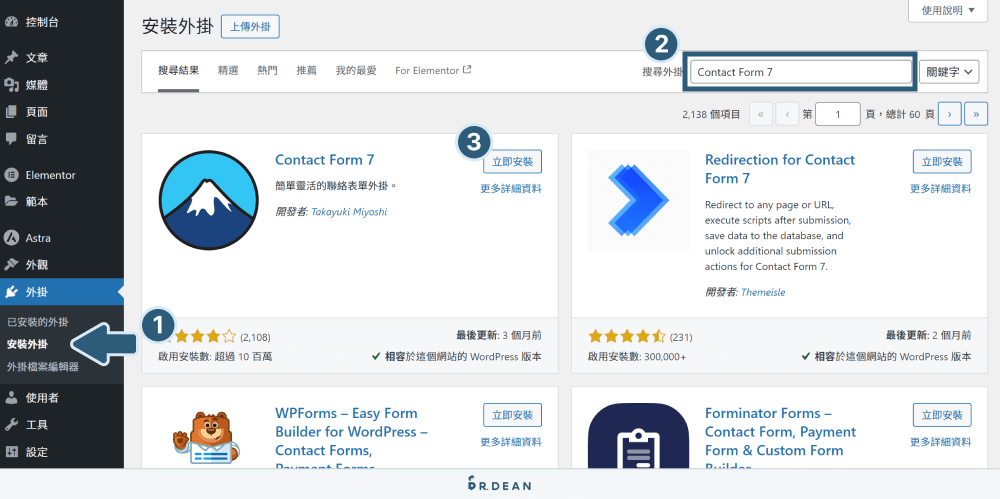
Task: Click the Redirection for Contact Form 7 logo
Action: point(638,200)
